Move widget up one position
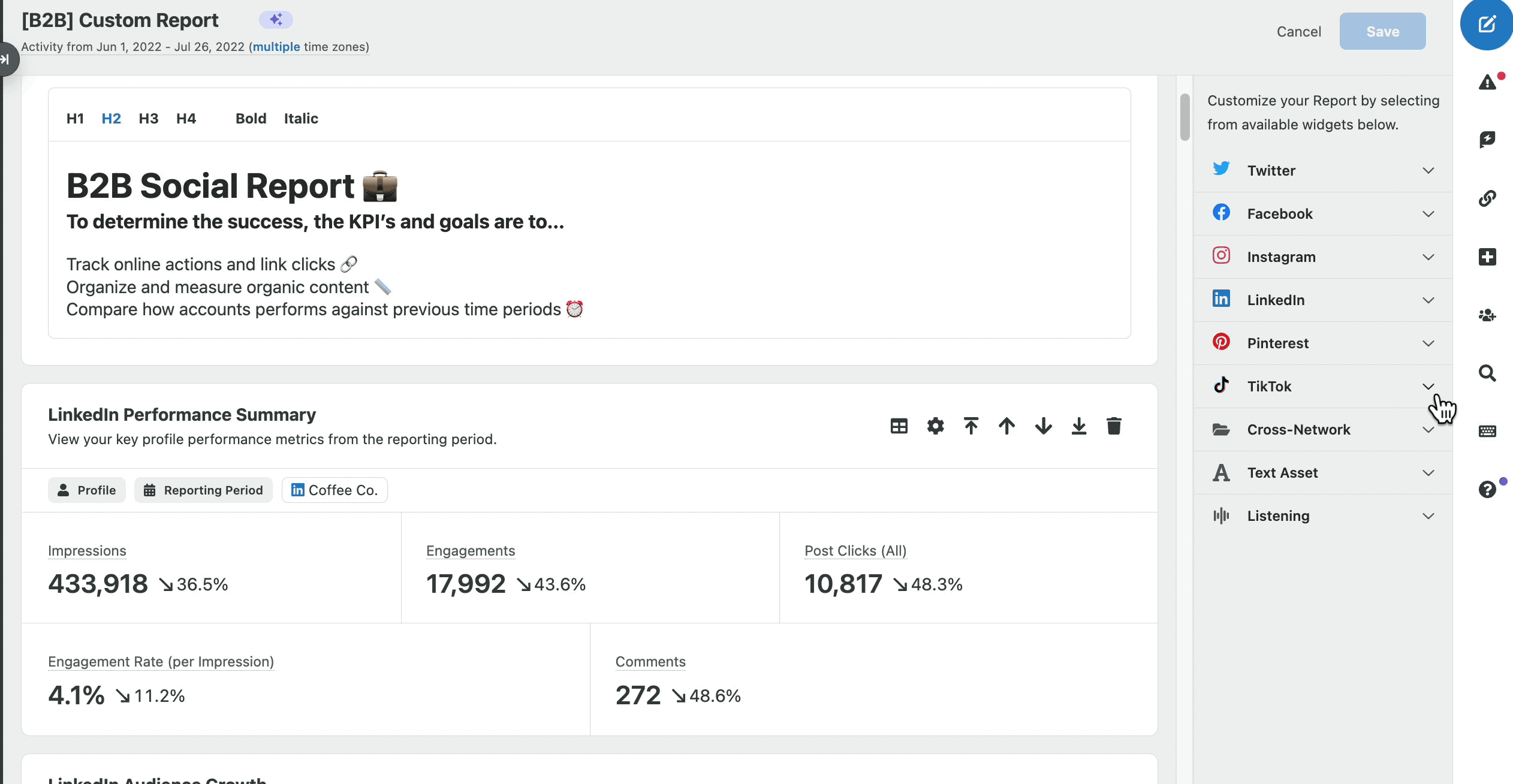1513x784 pixels. [x=1007, y=426]
